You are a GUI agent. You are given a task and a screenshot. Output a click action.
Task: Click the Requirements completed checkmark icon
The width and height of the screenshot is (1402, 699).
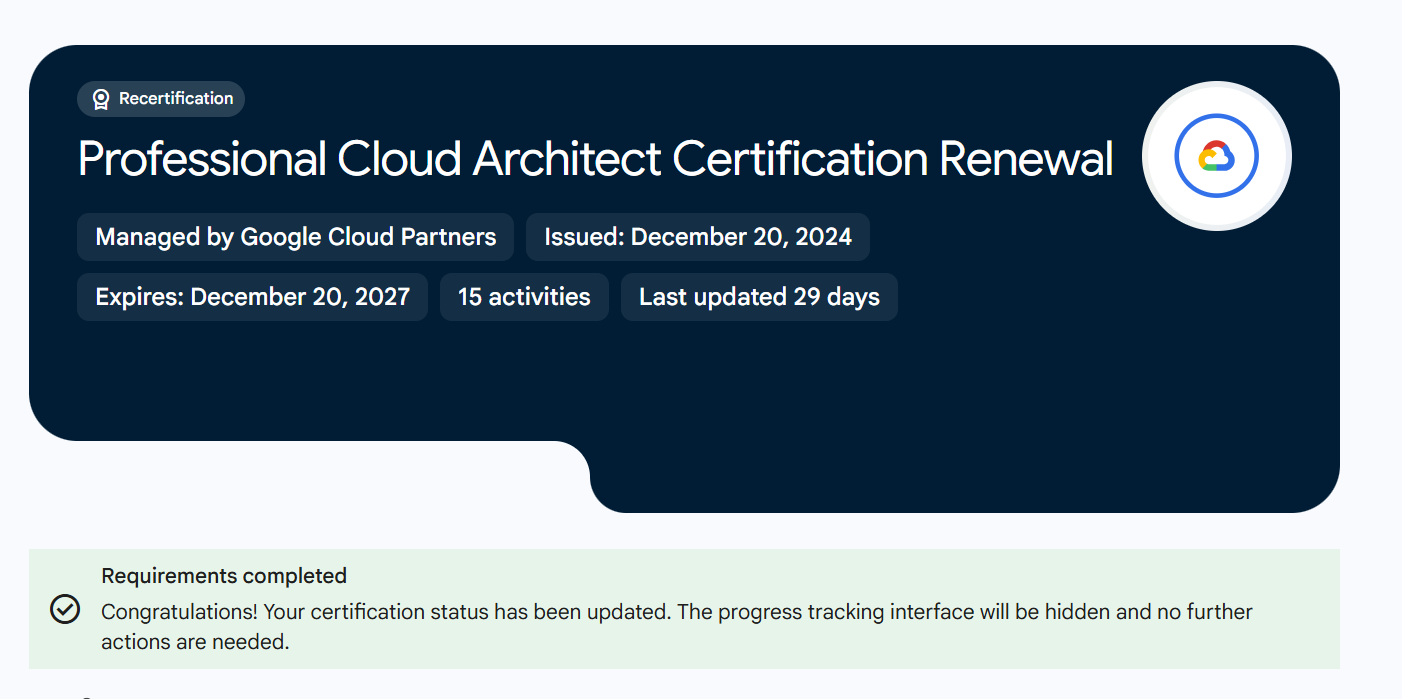click(65, 609)
